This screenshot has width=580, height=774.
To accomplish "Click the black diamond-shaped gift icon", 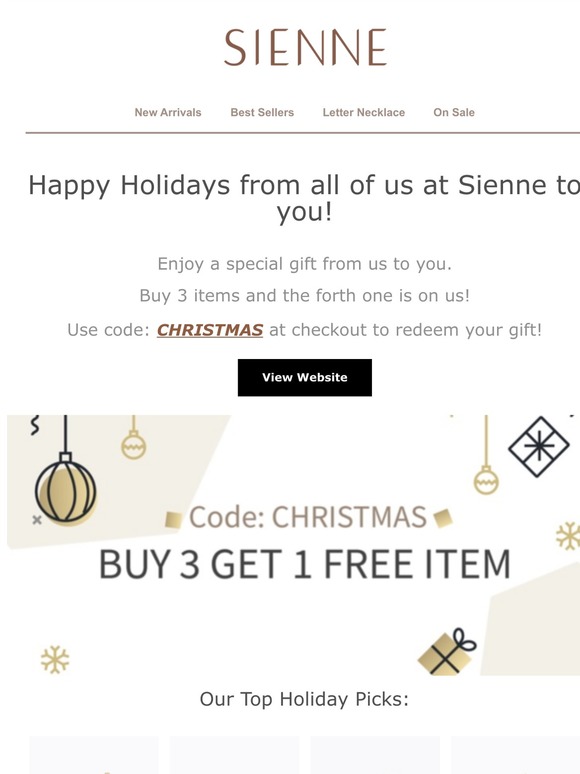I will point(539,447).
